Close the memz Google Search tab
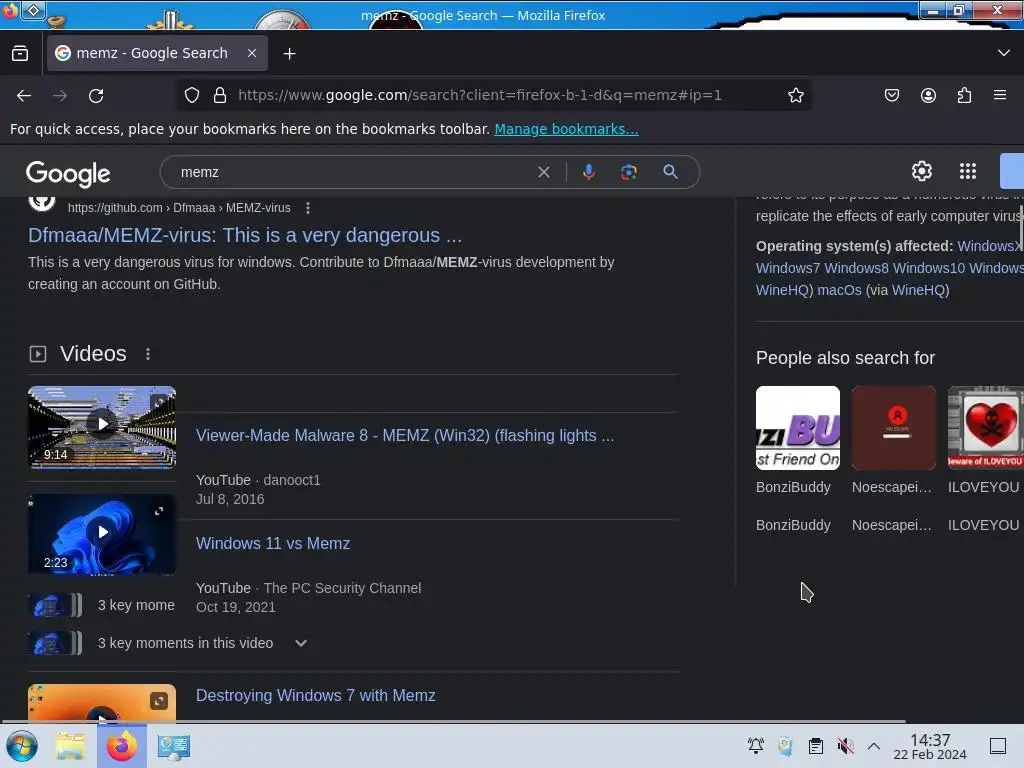Image resolution: width=1024 pixels, height=768 pixels. click(x=252, y=53)
